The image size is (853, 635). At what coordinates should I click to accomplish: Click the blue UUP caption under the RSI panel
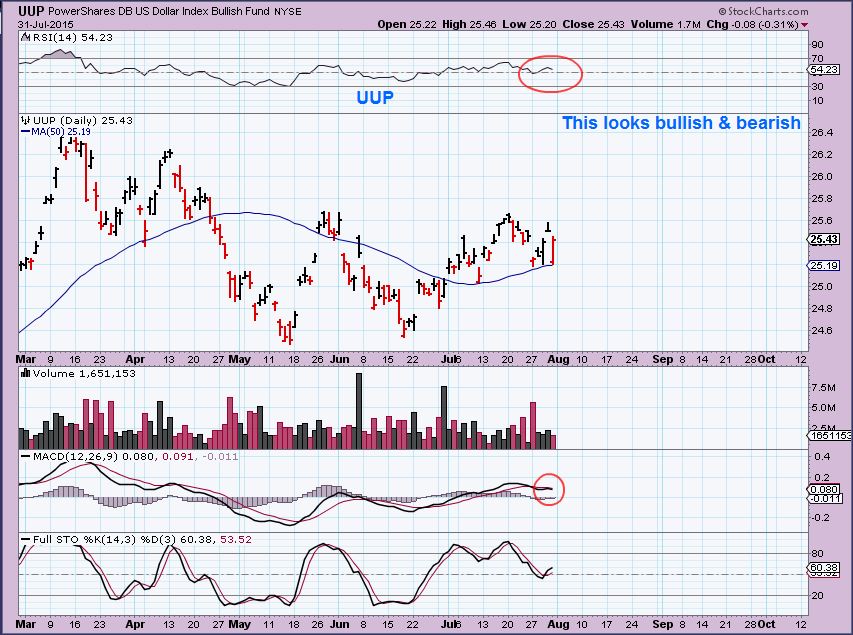(x=374, y=97)
